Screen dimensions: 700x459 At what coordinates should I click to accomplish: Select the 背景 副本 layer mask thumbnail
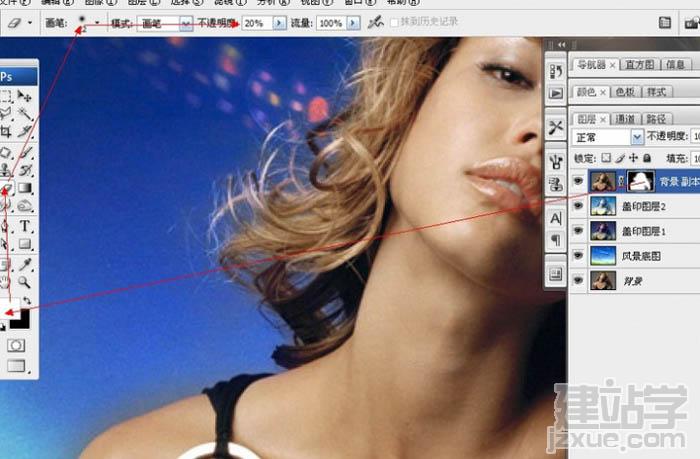[x=641, y=181]
